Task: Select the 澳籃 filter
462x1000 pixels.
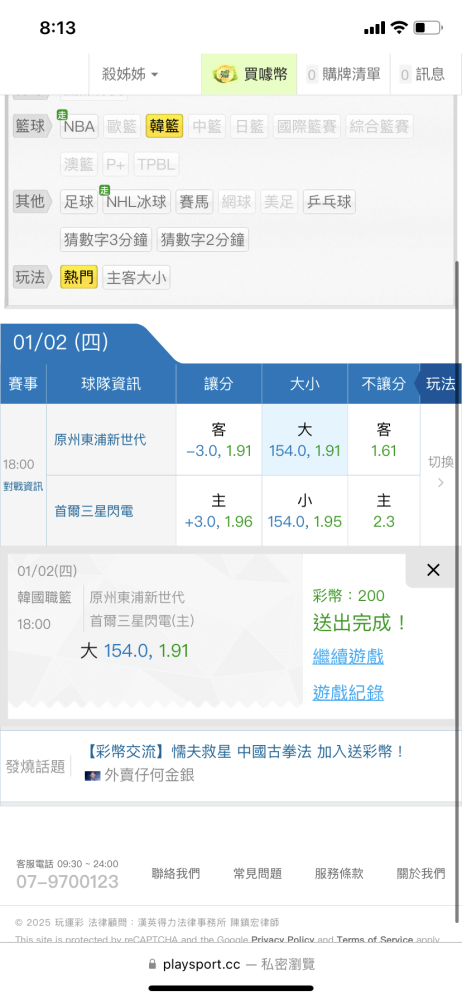Action: (79, 164)
